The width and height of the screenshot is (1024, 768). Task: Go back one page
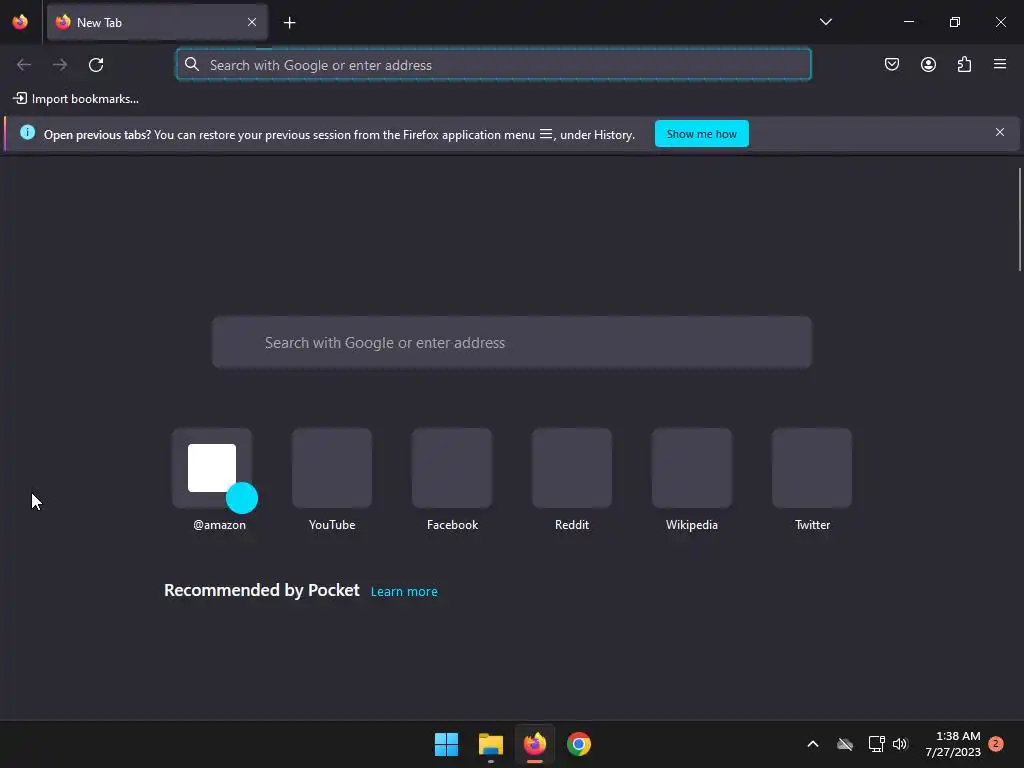tap(24, 65)
